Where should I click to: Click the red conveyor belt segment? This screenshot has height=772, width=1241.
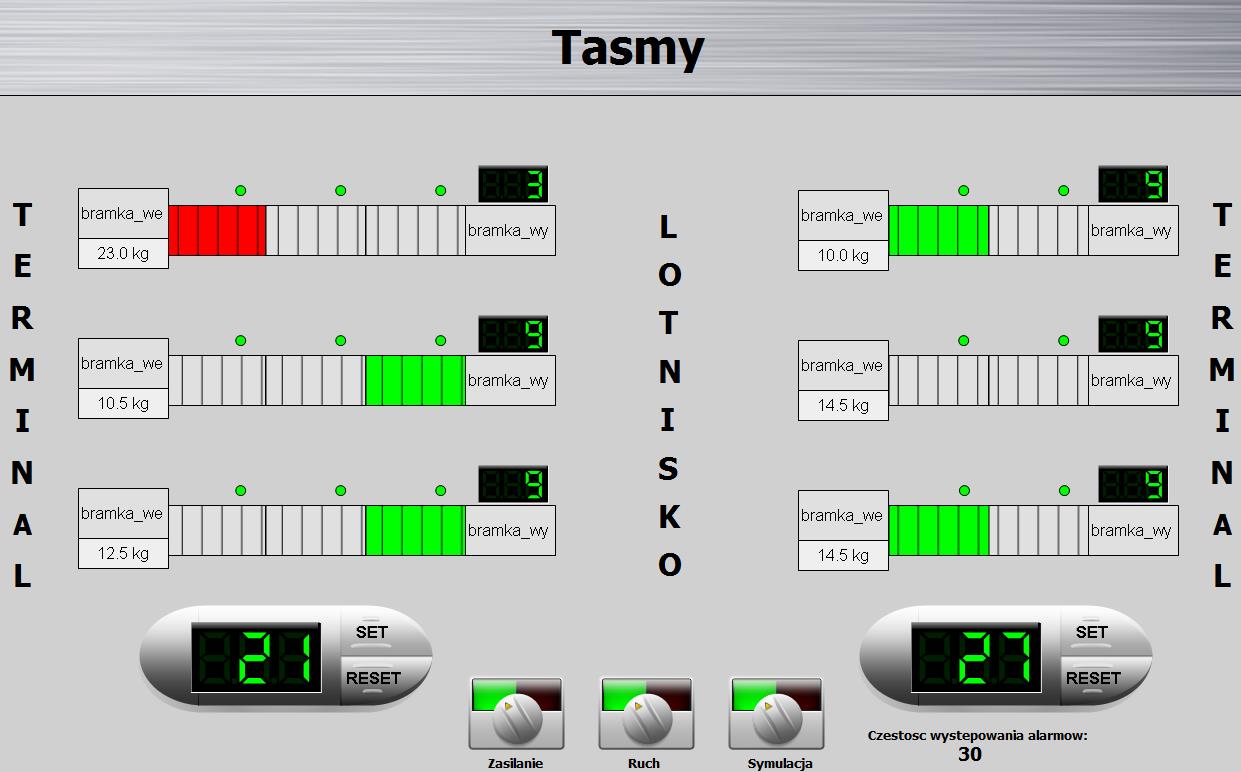[x=217, y=231]
